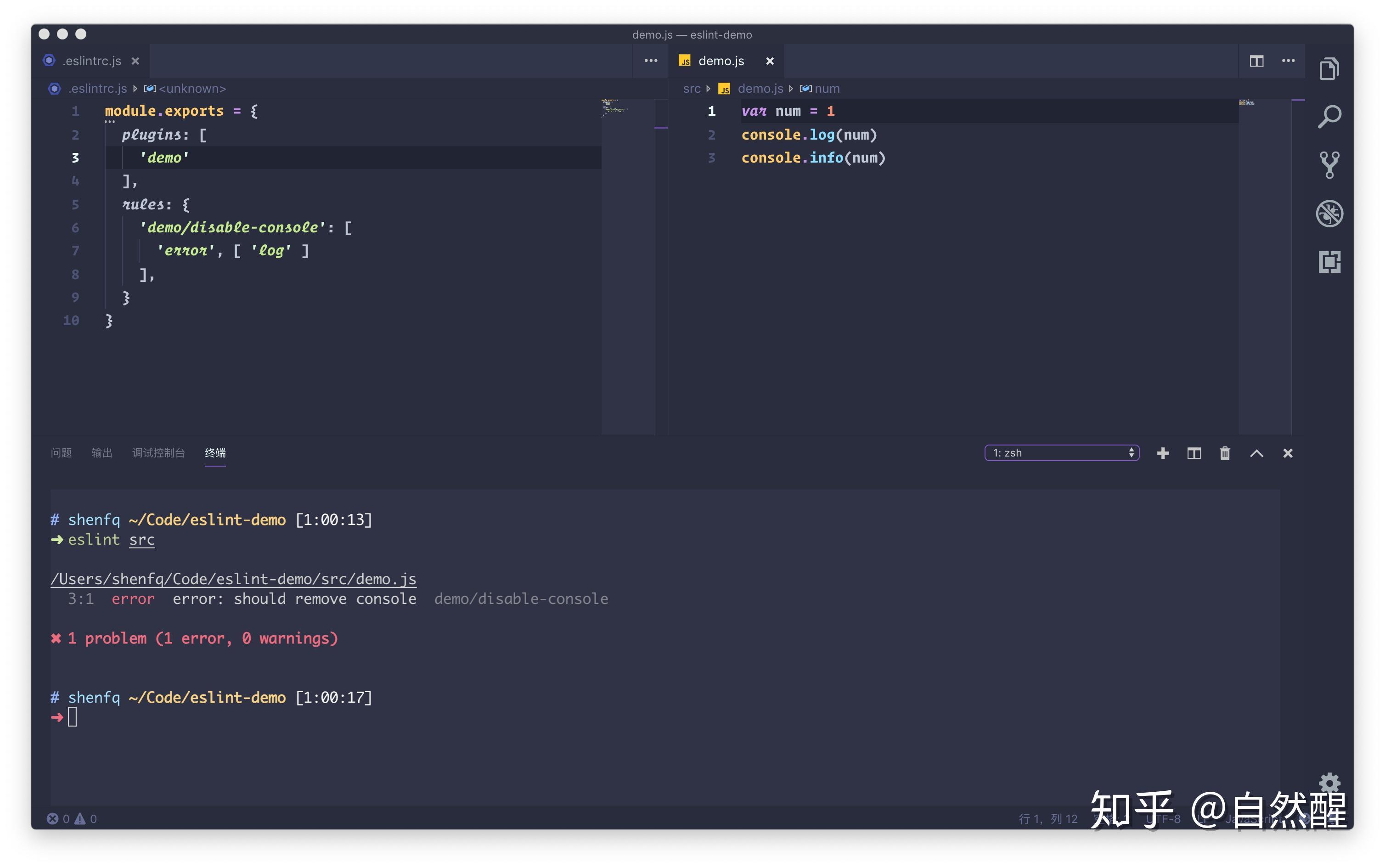Open the Search magnifier in activity bar
The height and width of the screenshot is (868, 1385).
[x=1329, y=117]
